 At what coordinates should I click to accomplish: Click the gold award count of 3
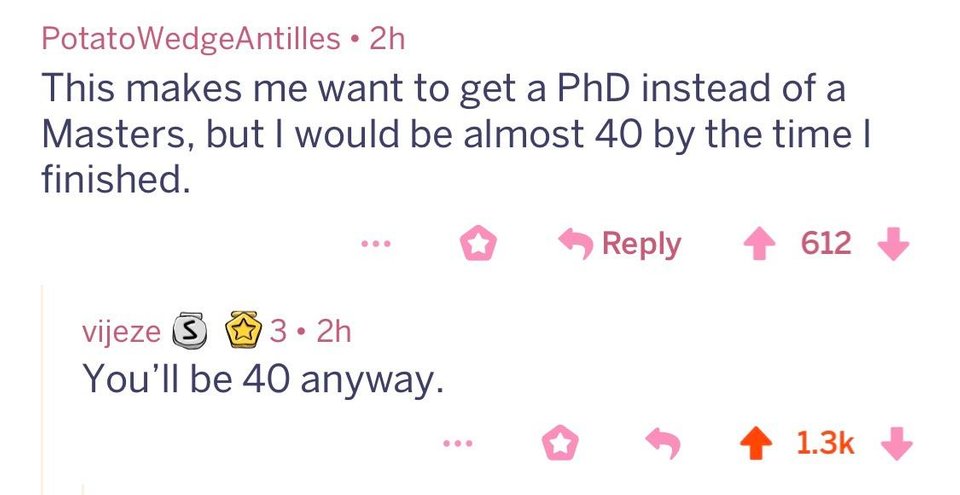[x=276, y=331]
